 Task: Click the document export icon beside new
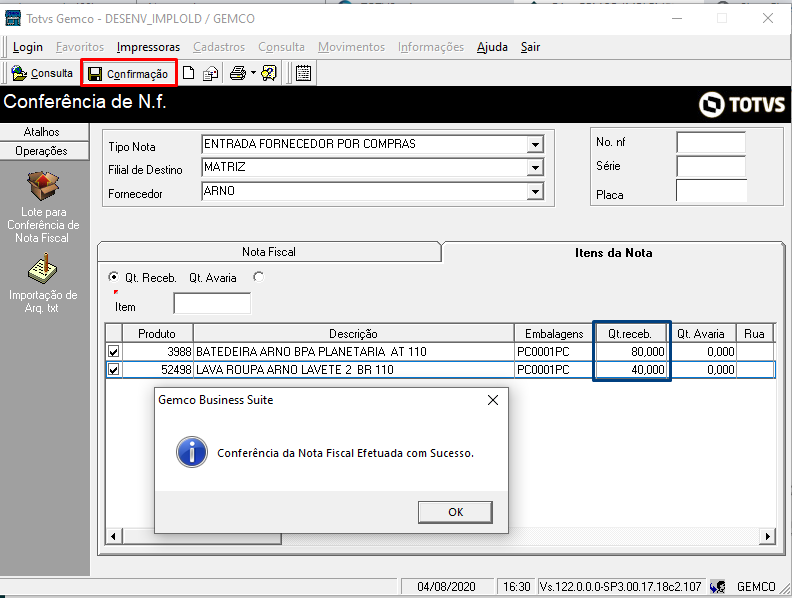210,74
